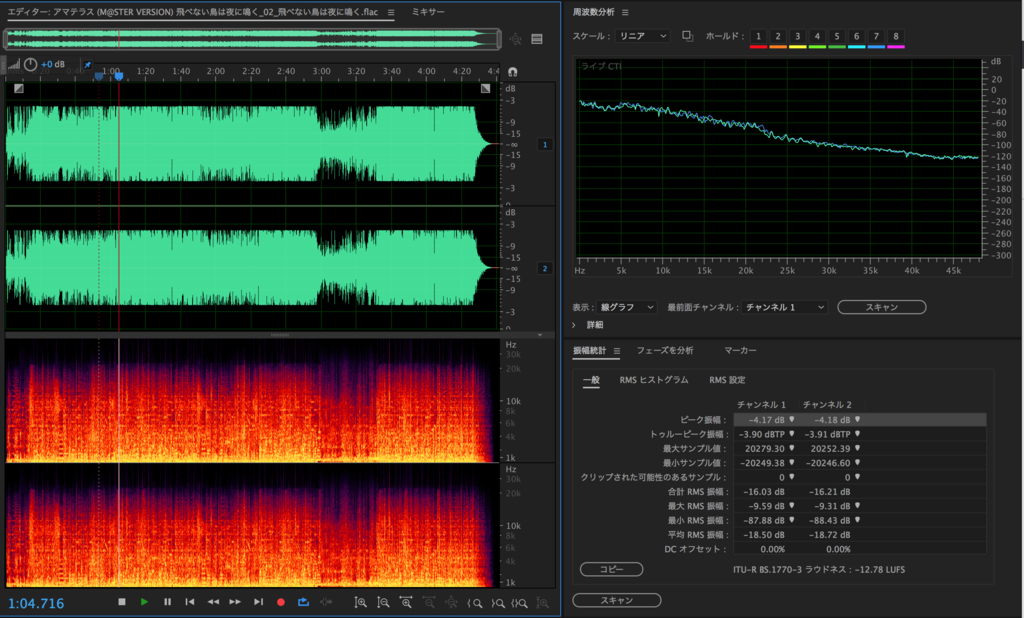The width and height of the screenshot is (1024, 618).
Task: Click the HUD volume knob
Action: [31, 64]
